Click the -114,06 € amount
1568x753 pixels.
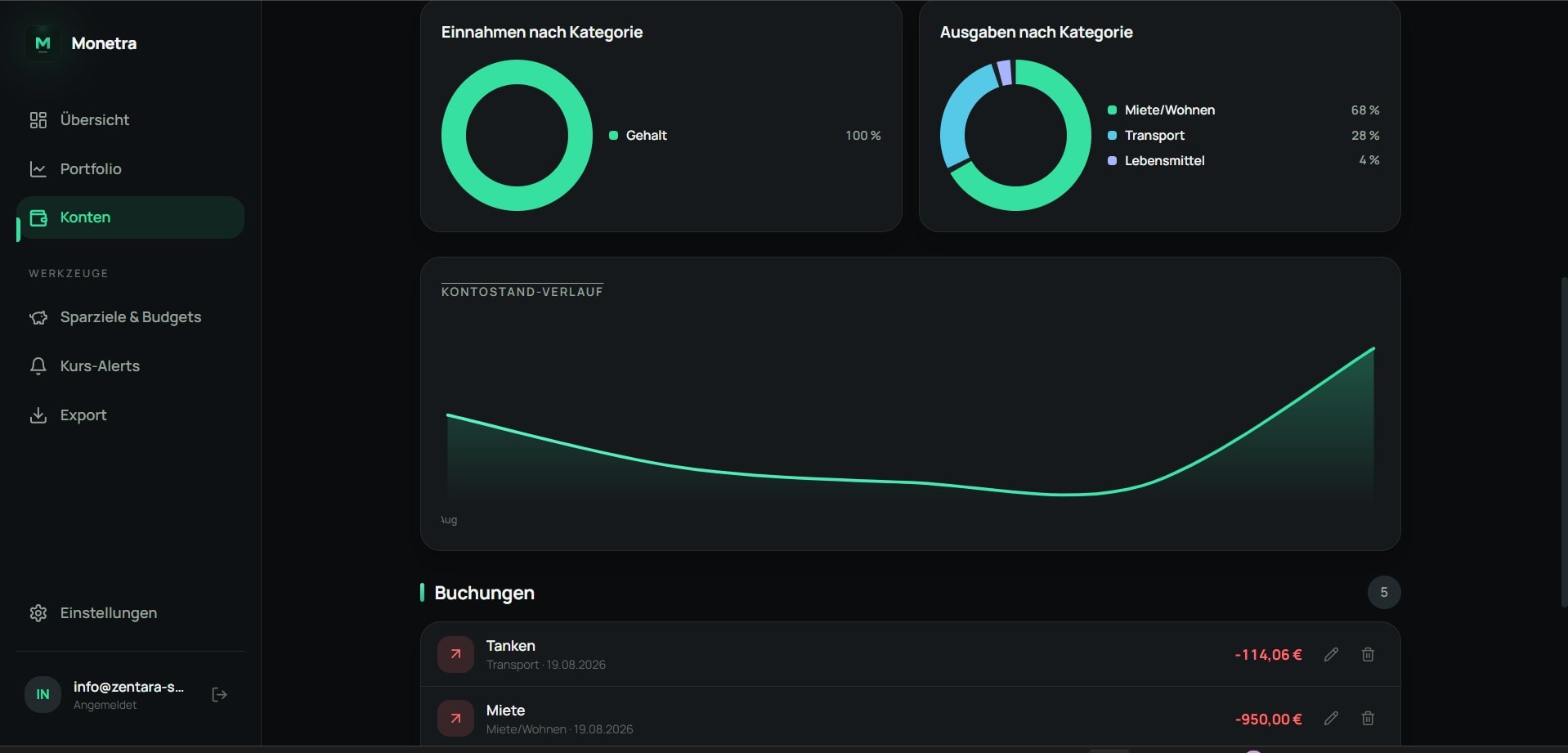point(1268,655)
